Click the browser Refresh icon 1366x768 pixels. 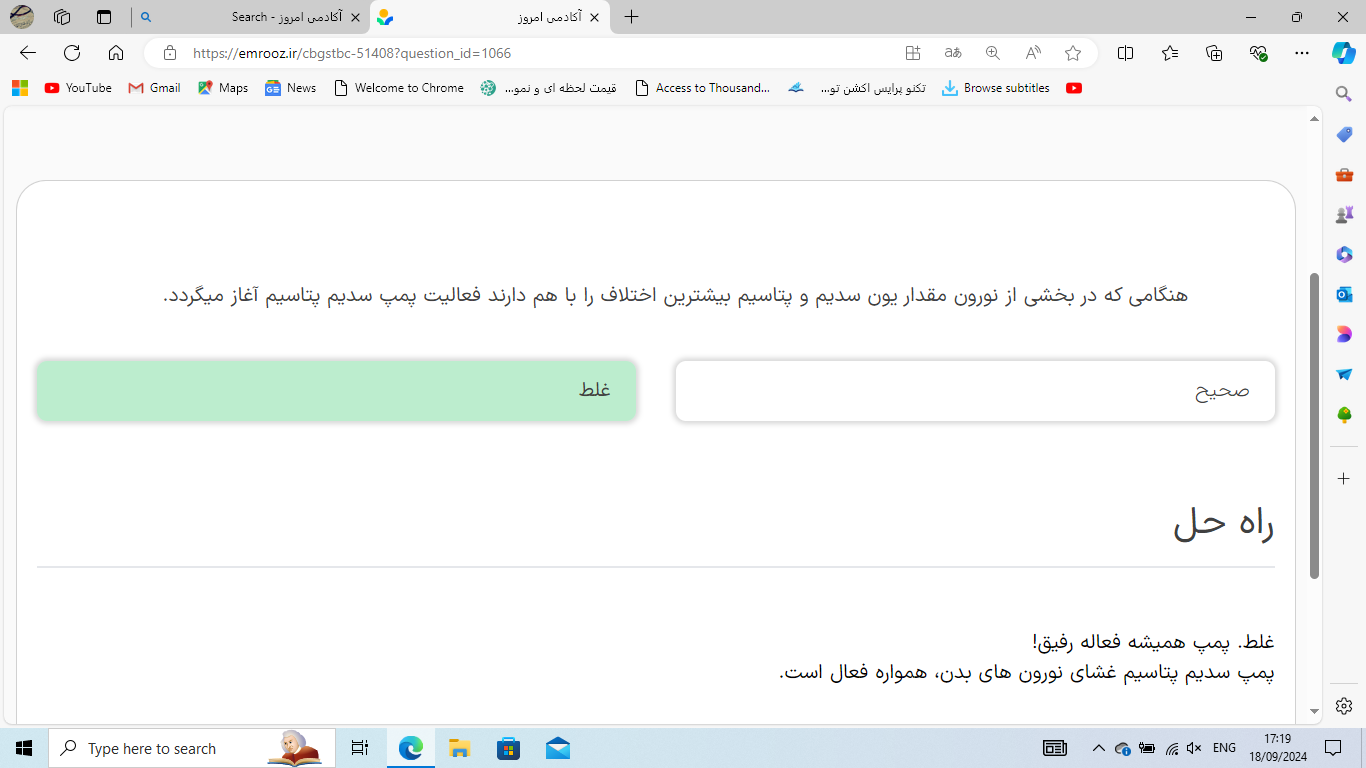(72, 53)
